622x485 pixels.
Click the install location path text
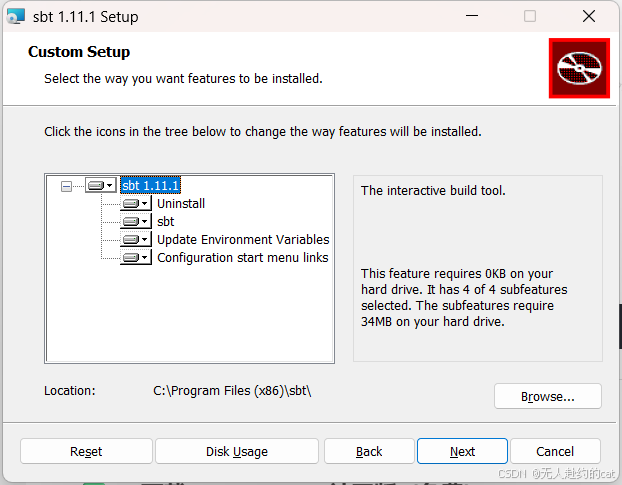coord(232,391)
